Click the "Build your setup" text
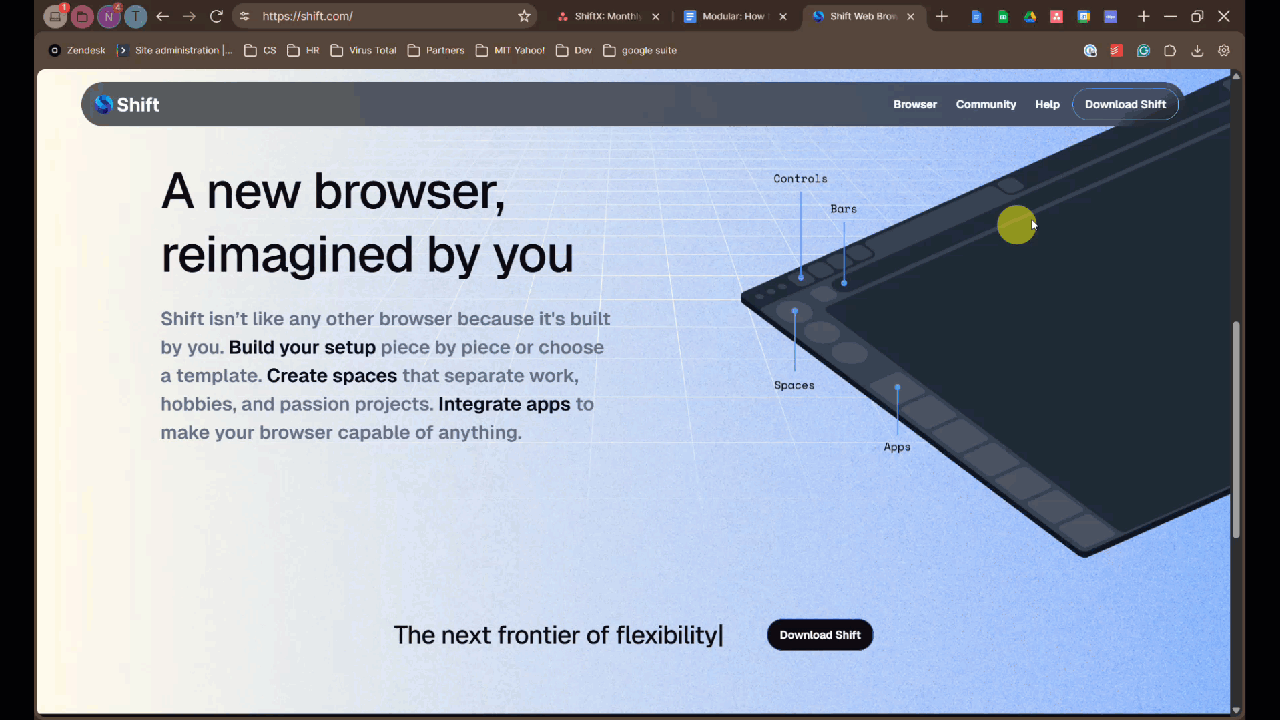The width and height of the screenshot is (1280, 720). tap(302, 347)
